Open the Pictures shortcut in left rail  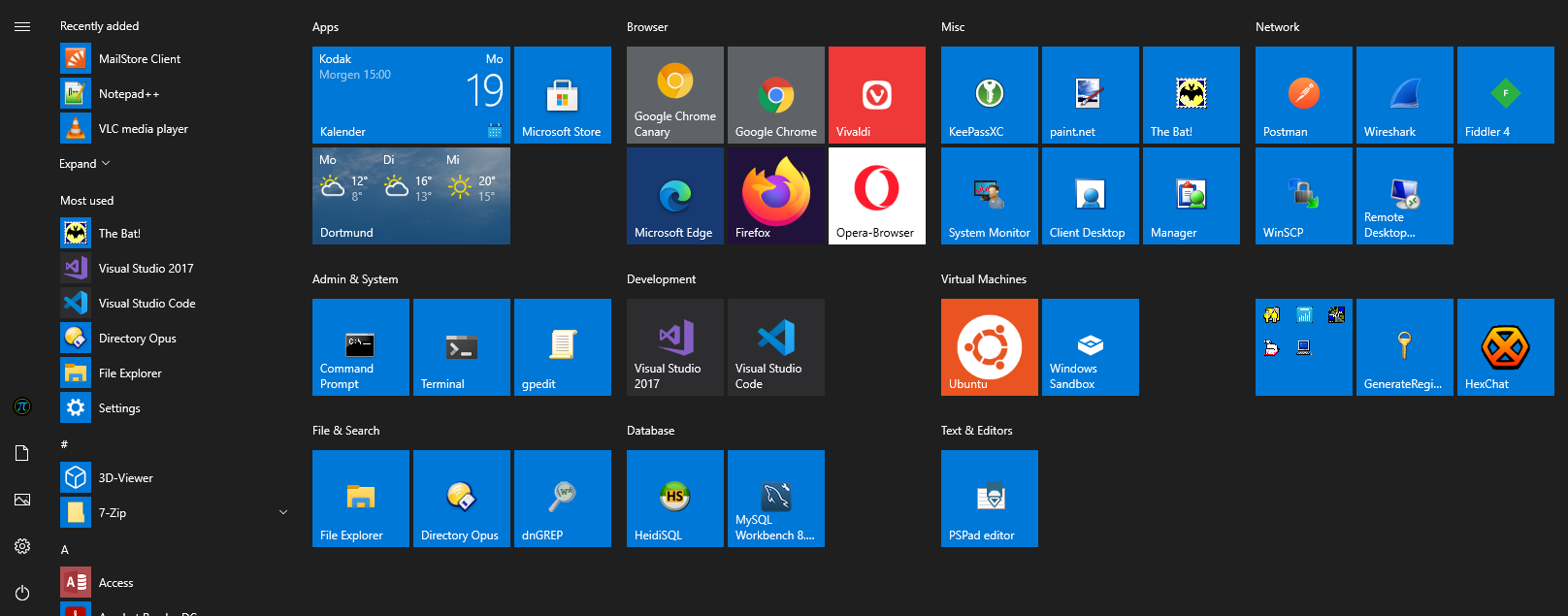[x=22, y=500]
